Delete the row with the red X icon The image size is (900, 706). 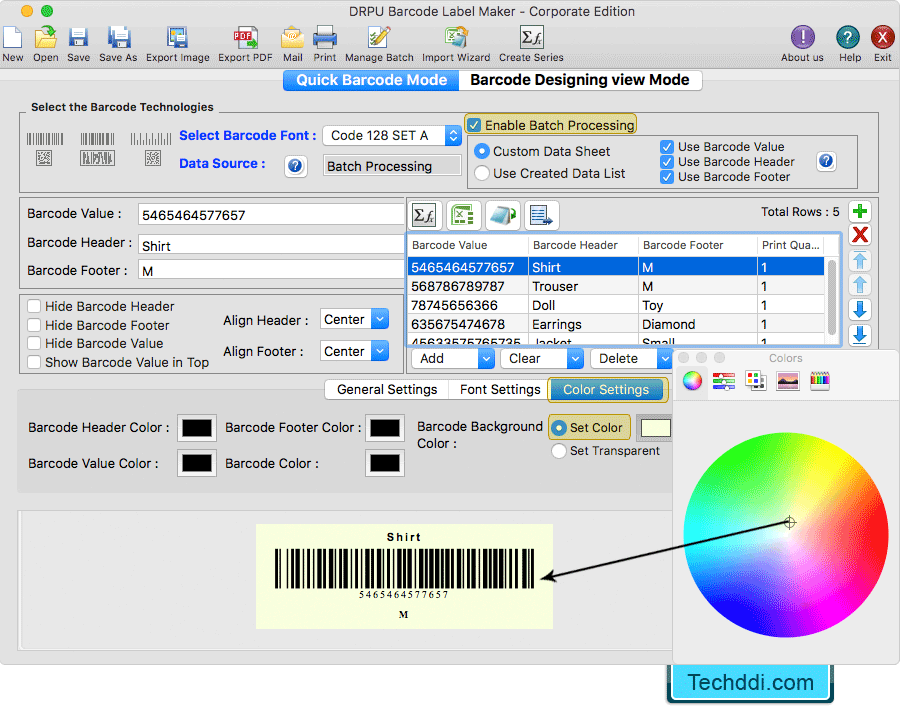point(860,235)
